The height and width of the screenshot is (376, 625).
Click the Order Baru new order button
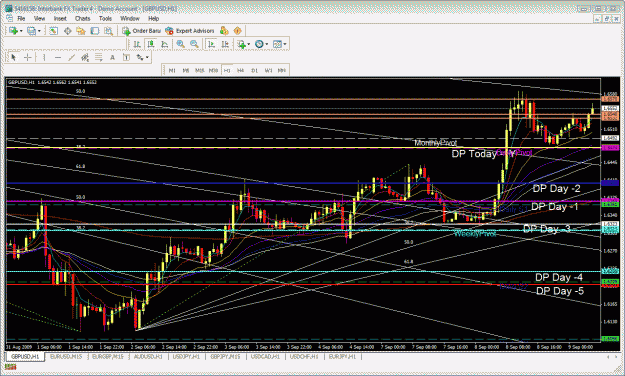[142, 31]
